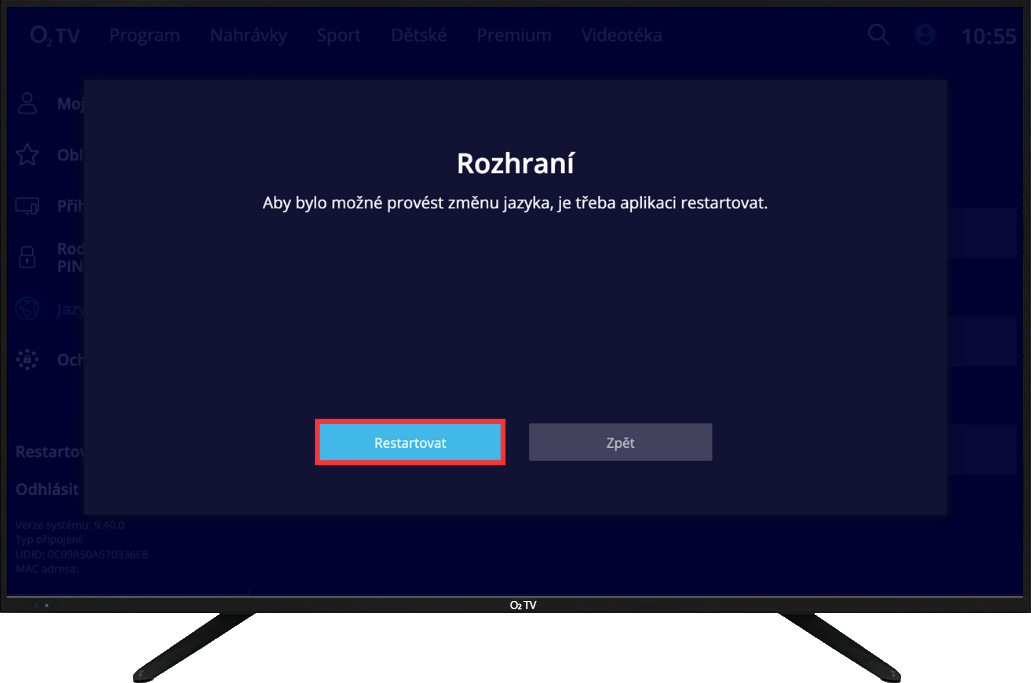The height and width of the screenshot is (683, 1031).
Task: Select the star favorites icon in sidebar
Action: click(x=28, y=155)
